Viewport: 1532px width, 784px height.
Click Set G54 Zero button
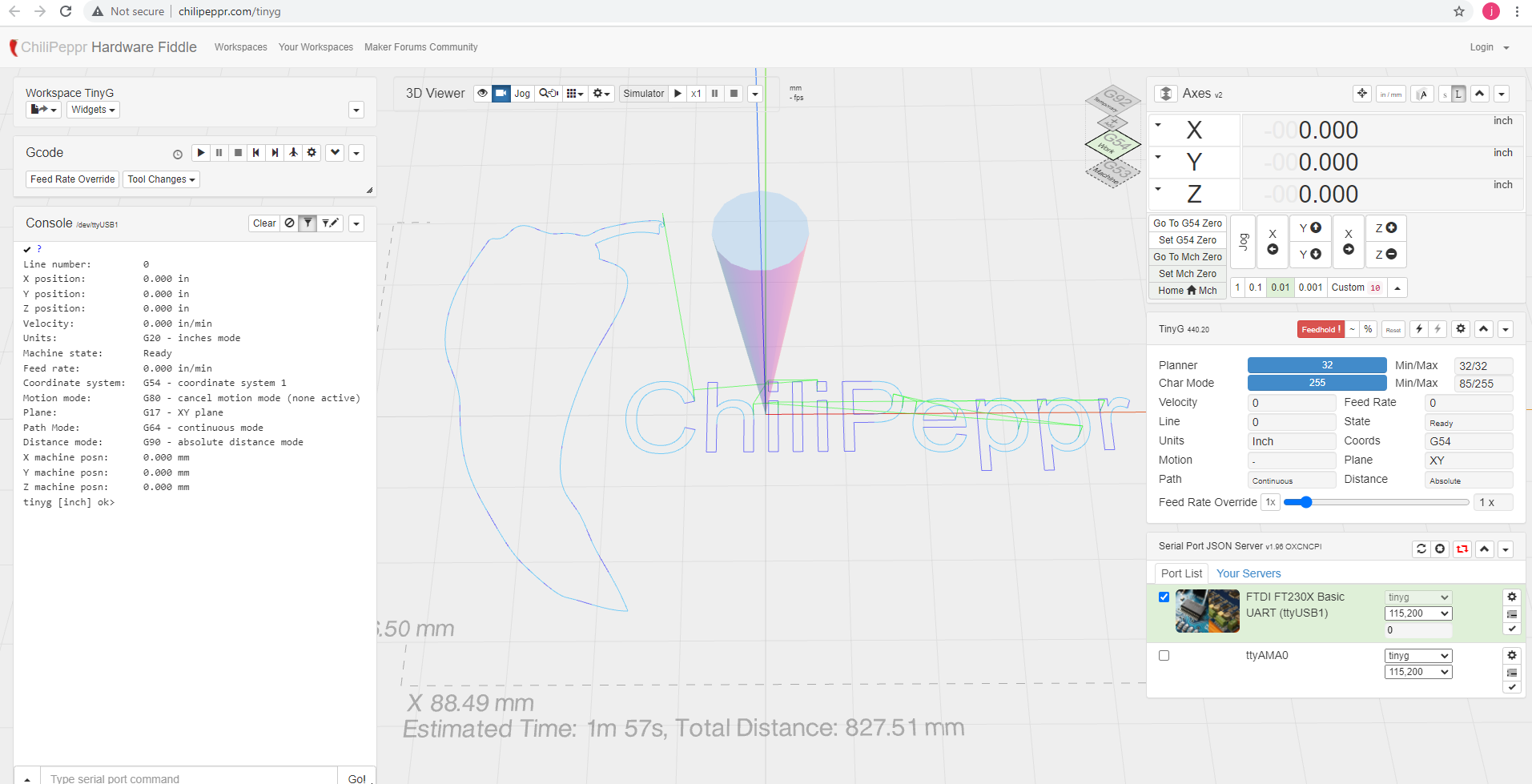(1188, 240)
